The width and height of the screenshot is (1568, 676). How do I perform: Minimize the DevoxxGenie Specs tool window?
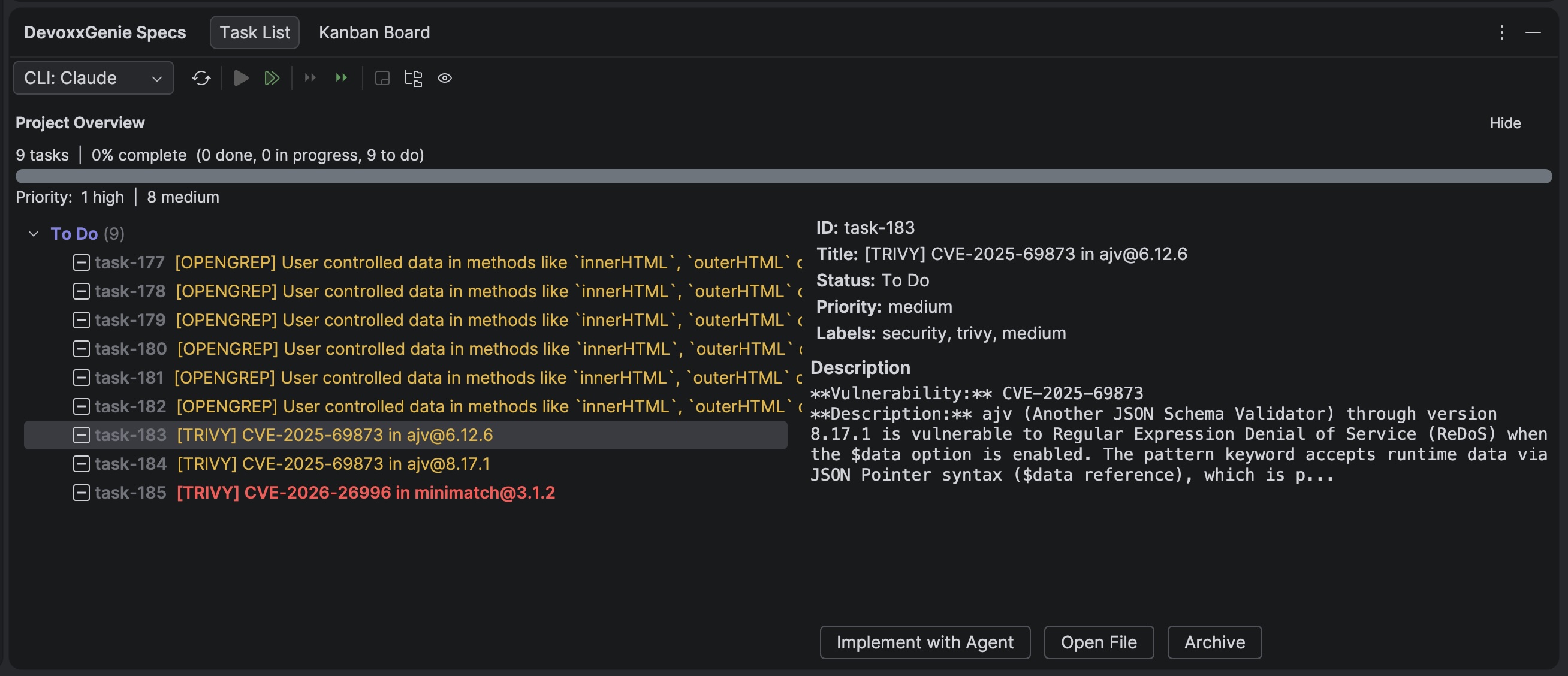click(1533, 32)
